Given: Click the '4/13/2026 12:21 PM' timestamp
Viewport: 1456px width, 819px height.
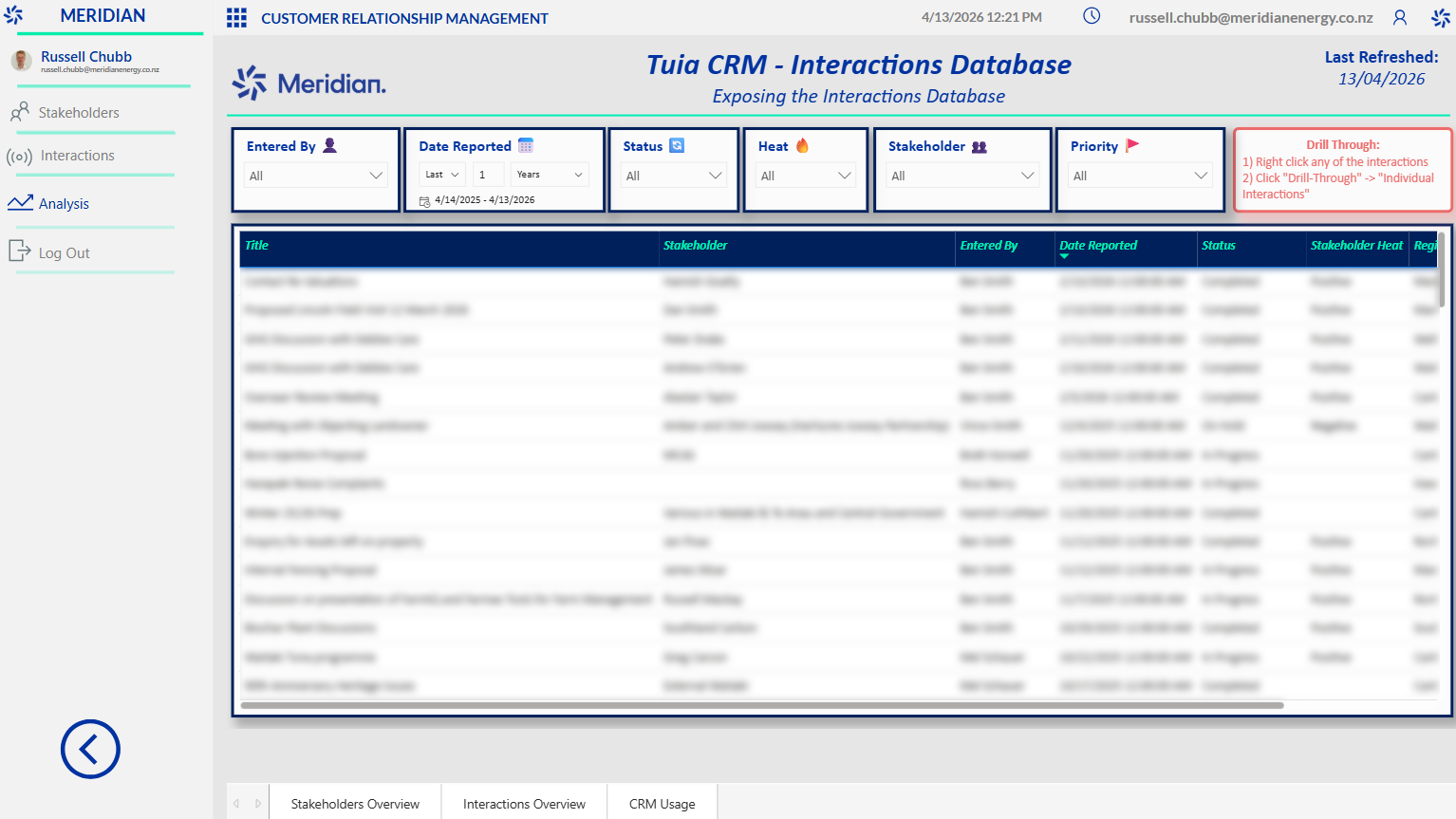Looking at the screenshot, I should point(981,17).
